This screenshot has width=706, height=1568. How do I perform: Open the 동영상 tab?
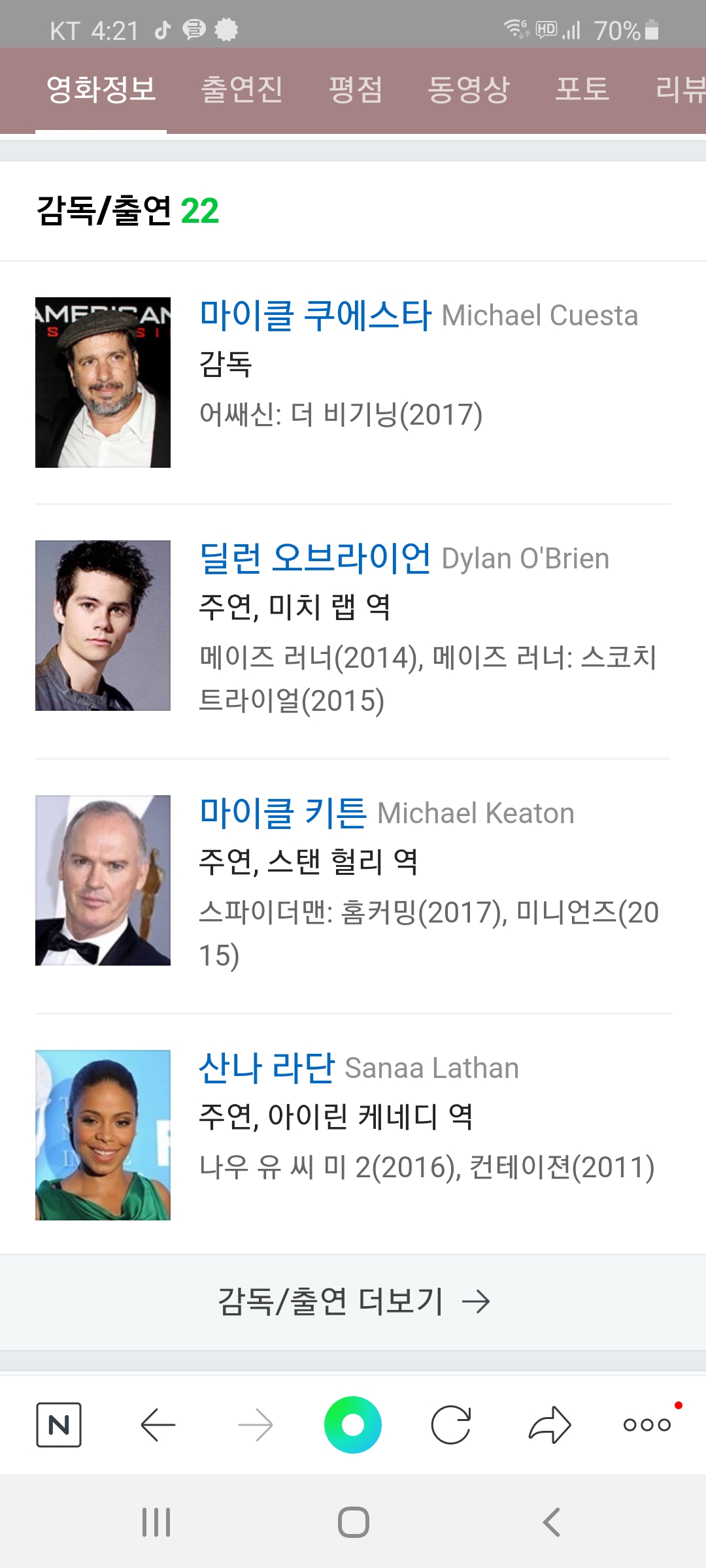[x=469, y=90]
